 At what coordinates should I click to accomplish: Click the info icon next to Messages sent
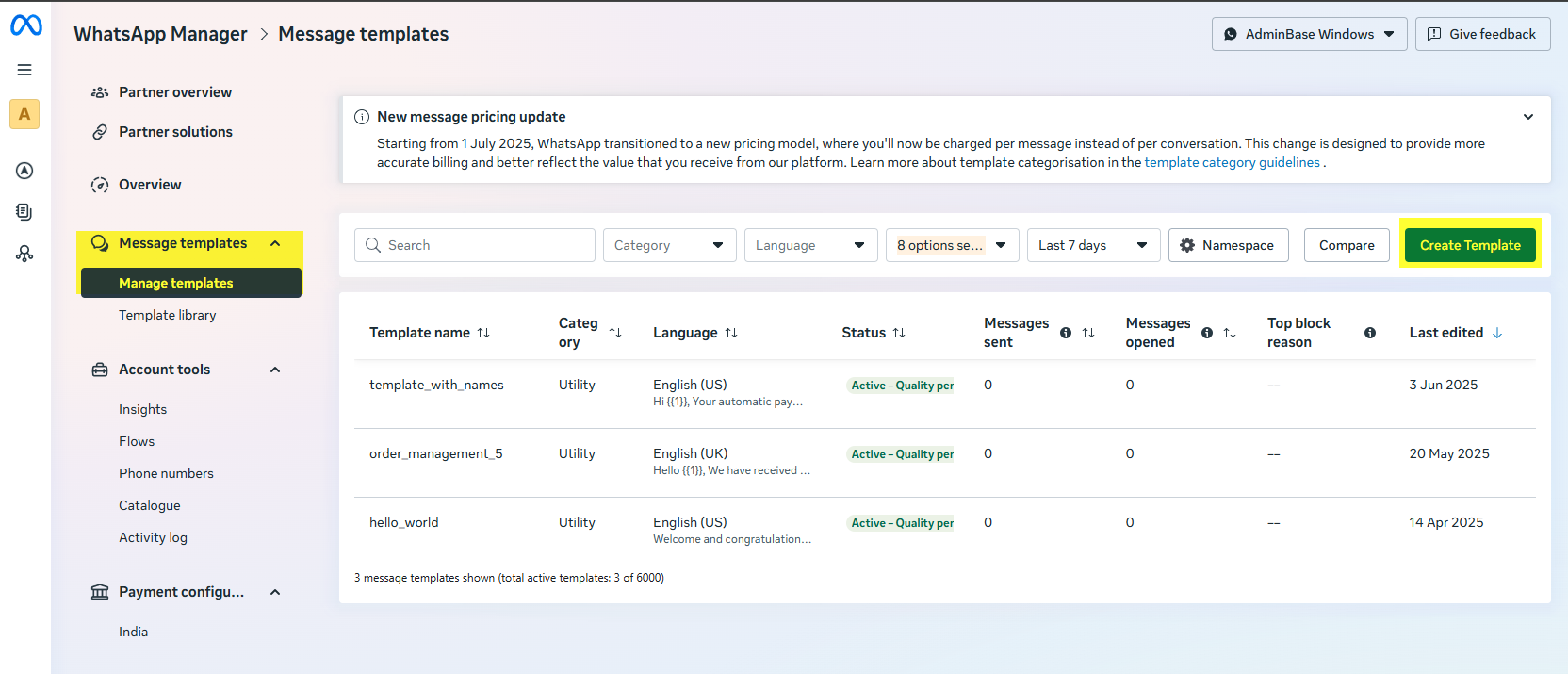pyautogui.click(x=1066, y=333)
